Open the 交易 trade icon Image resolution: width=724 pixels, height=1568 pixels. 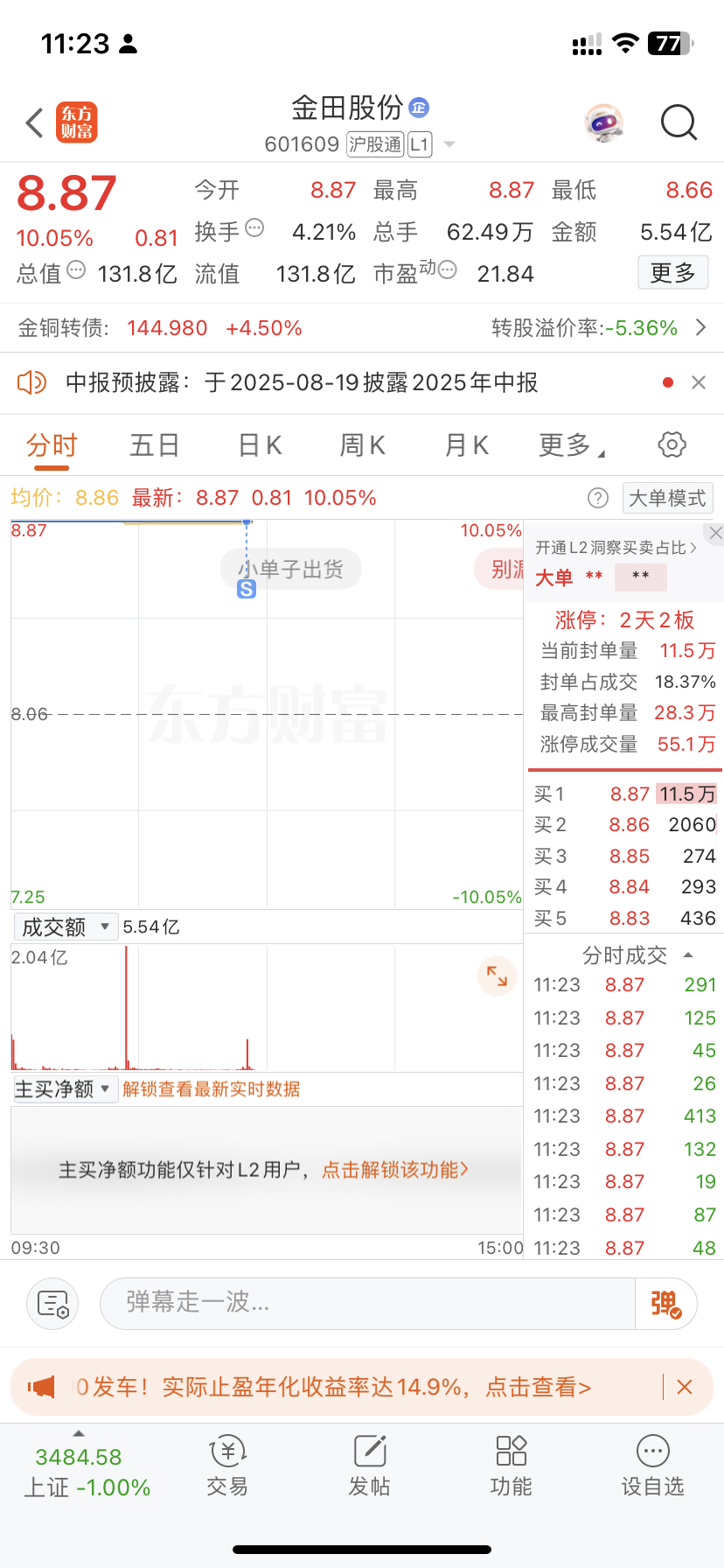[227, 1466]
